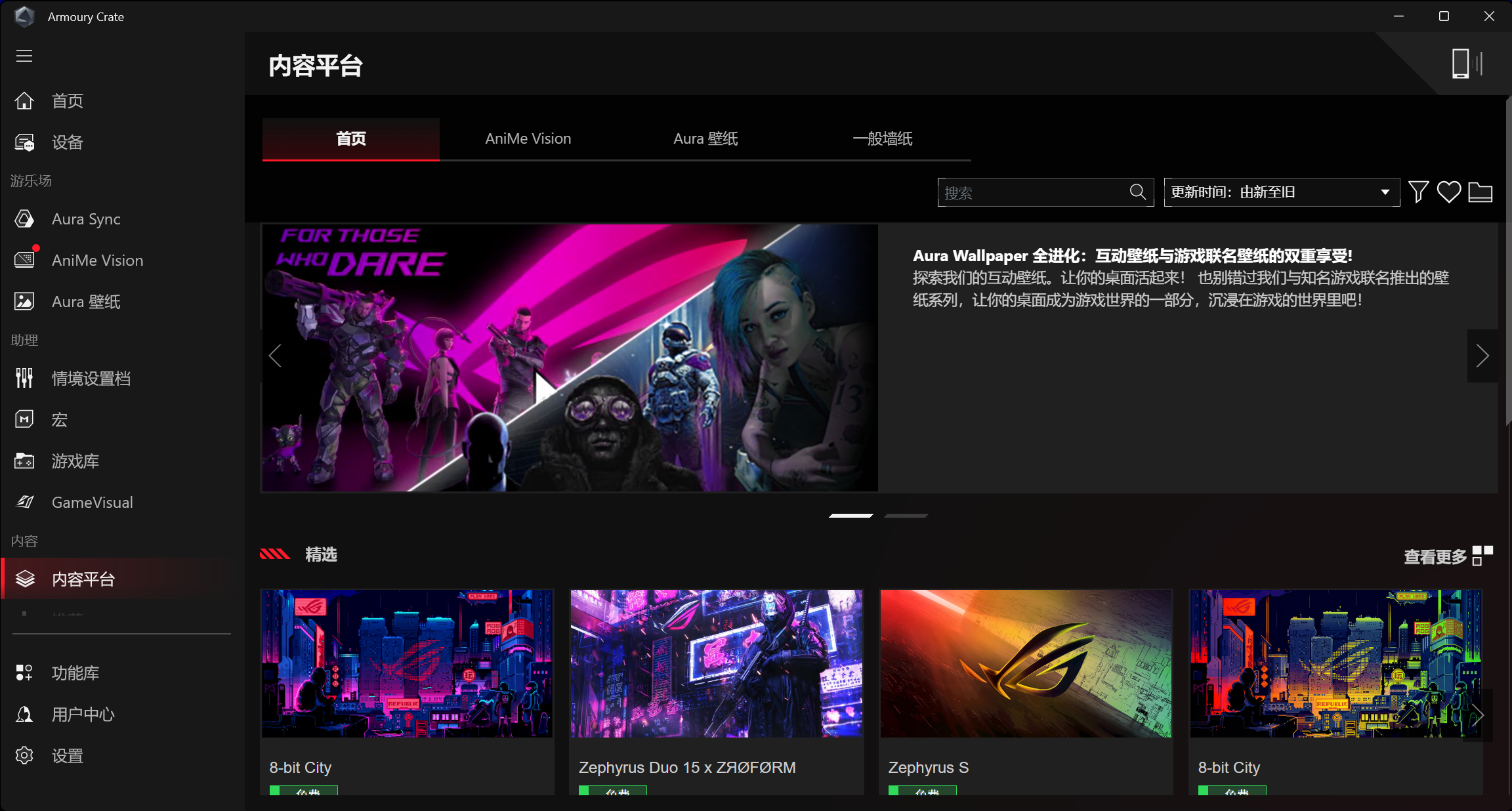
Task: Switch to the 首页 tab
Action: pos(351,139)
